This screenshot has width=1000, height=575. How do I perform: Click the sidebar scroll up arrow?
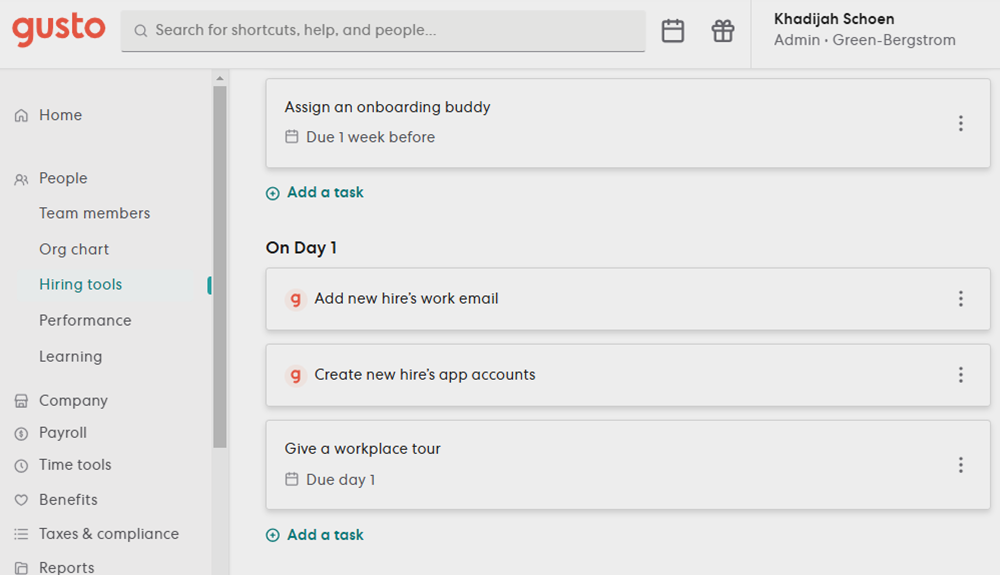tap(219, 78)
